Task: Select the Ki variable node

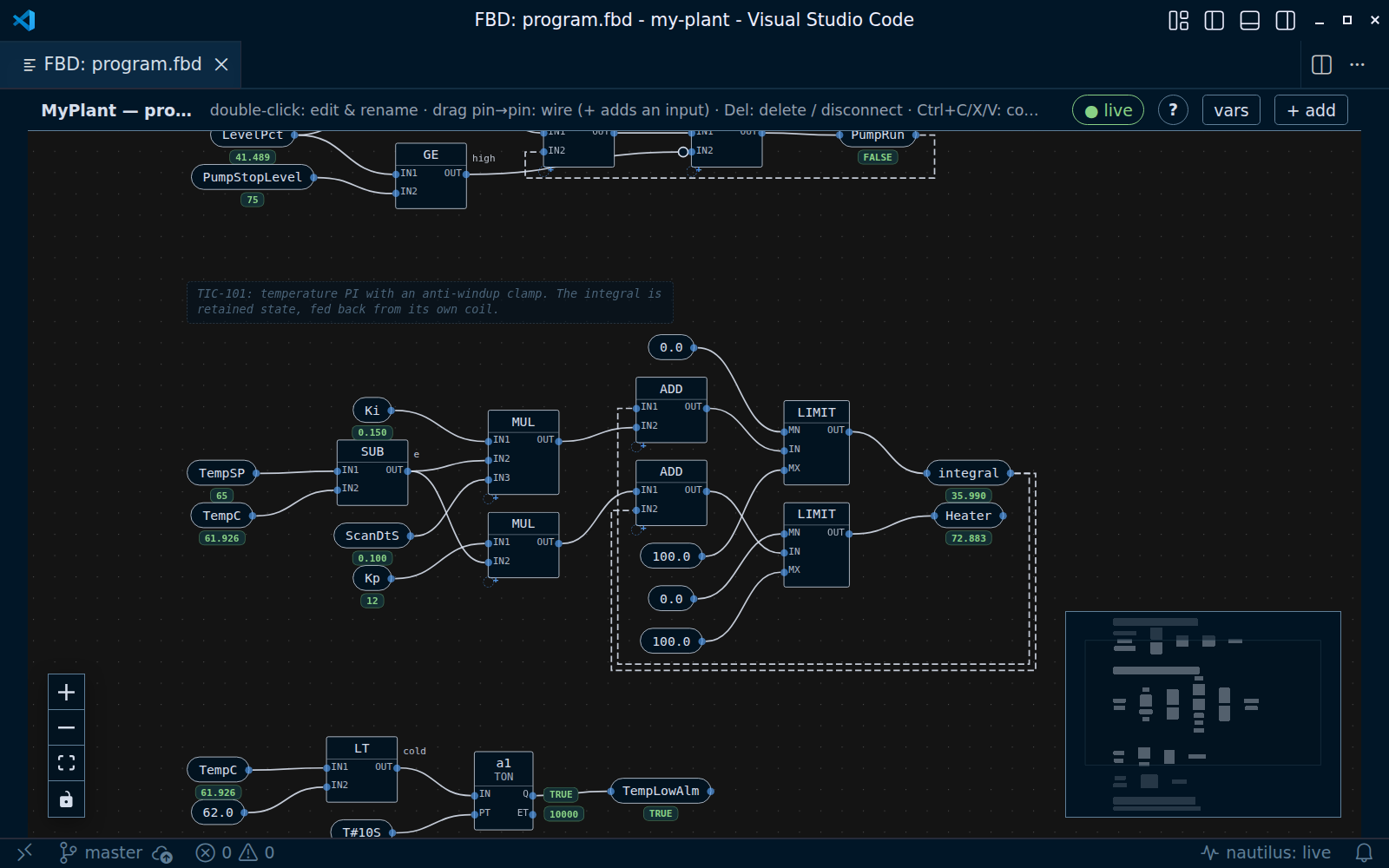Action: coord(372,411)
